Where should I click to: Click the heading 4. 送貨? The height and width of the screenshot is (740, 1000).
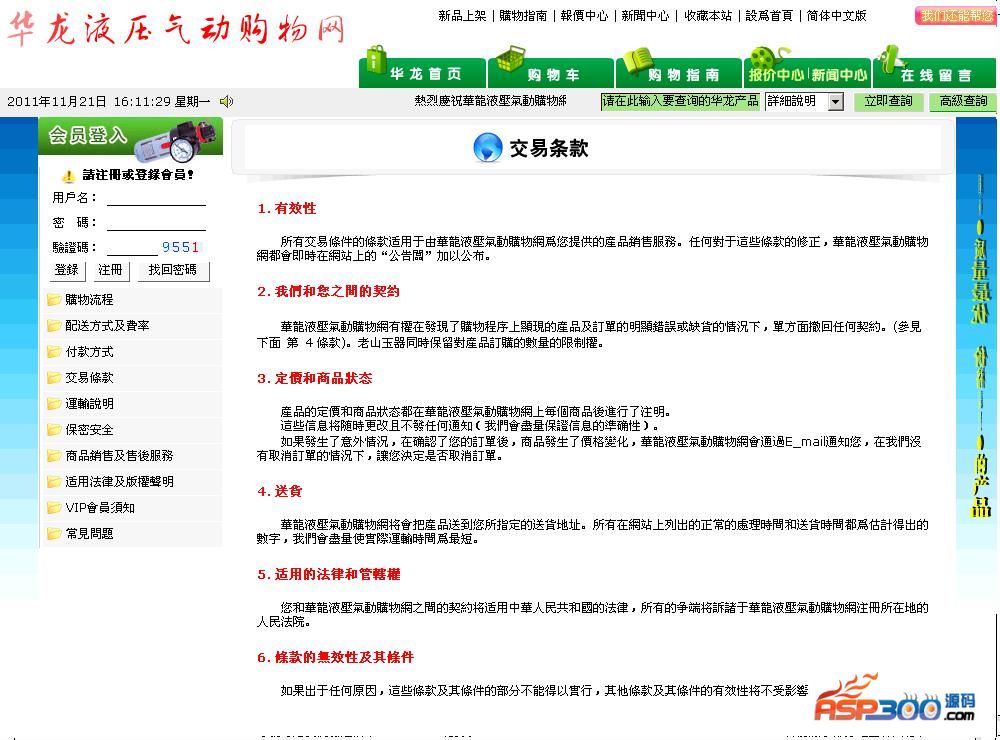coord(279,491)
